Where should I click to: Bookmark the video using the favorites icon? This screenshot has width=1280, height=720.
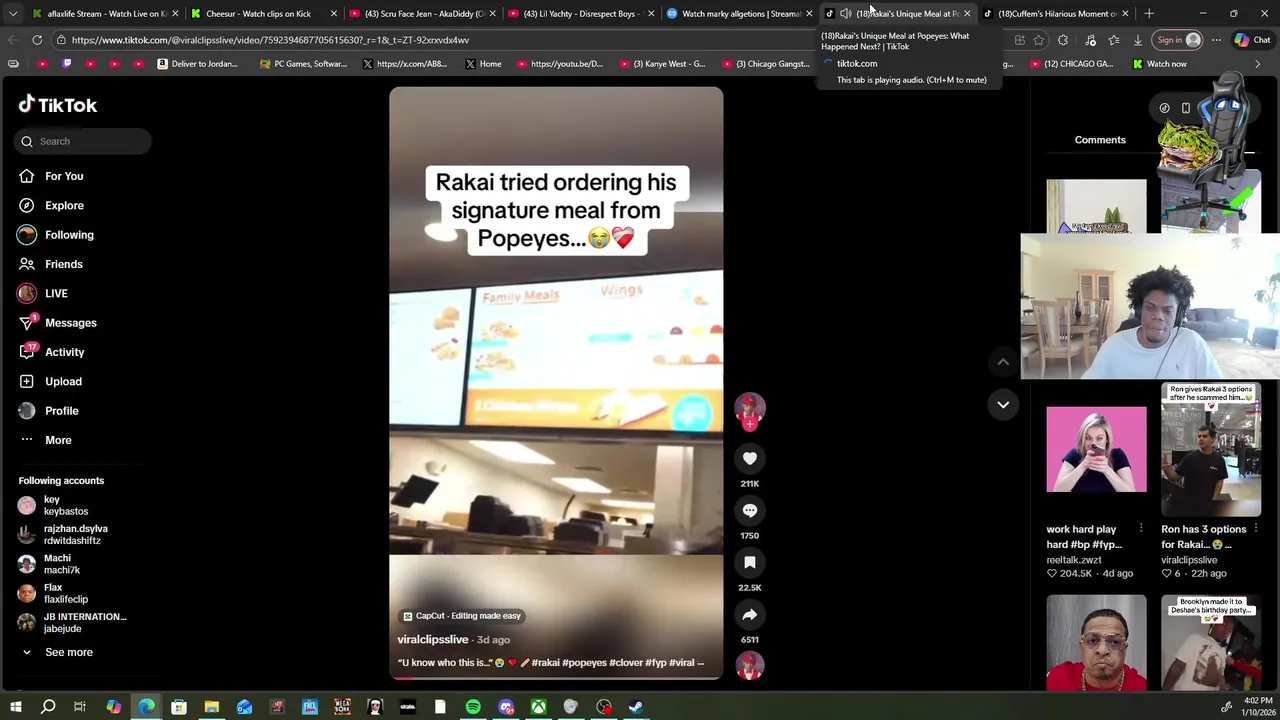tap(750, 562)
